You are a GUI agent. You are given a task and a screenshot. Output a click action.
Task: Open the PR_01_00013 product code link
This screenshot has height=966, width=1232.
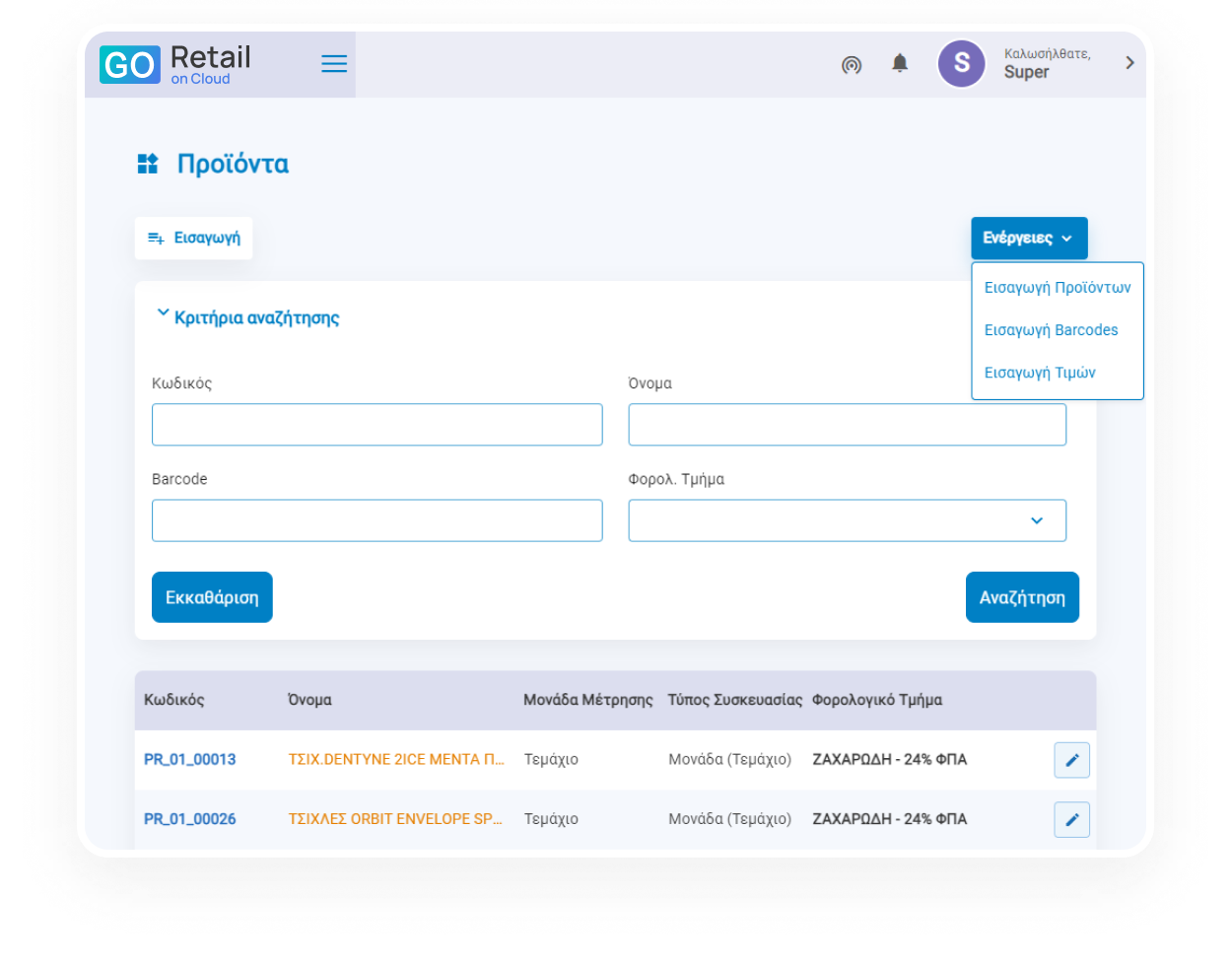tap(190, 760)
